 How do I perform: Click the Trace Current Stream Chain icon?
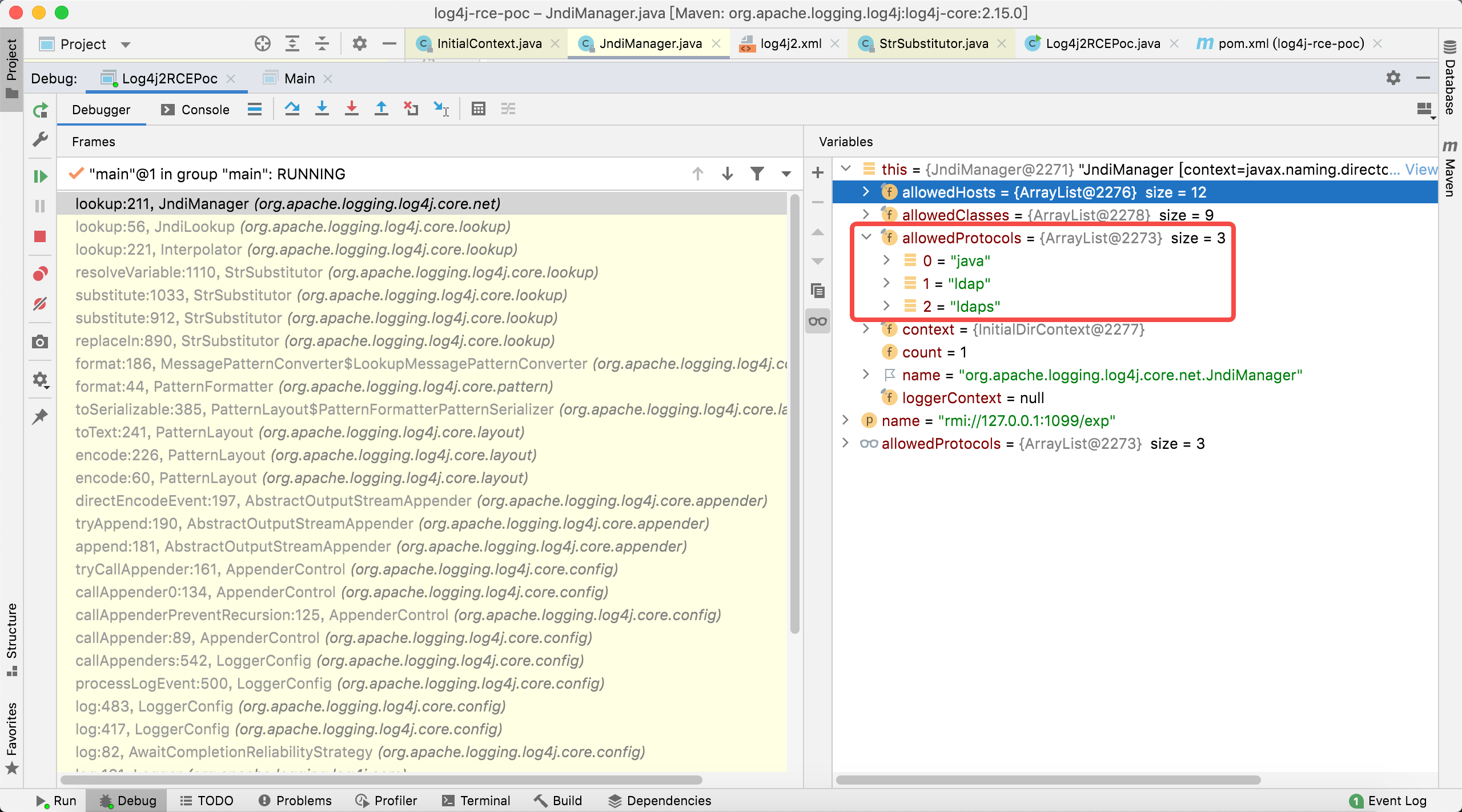pyautogui.click(x=508, y=109)
